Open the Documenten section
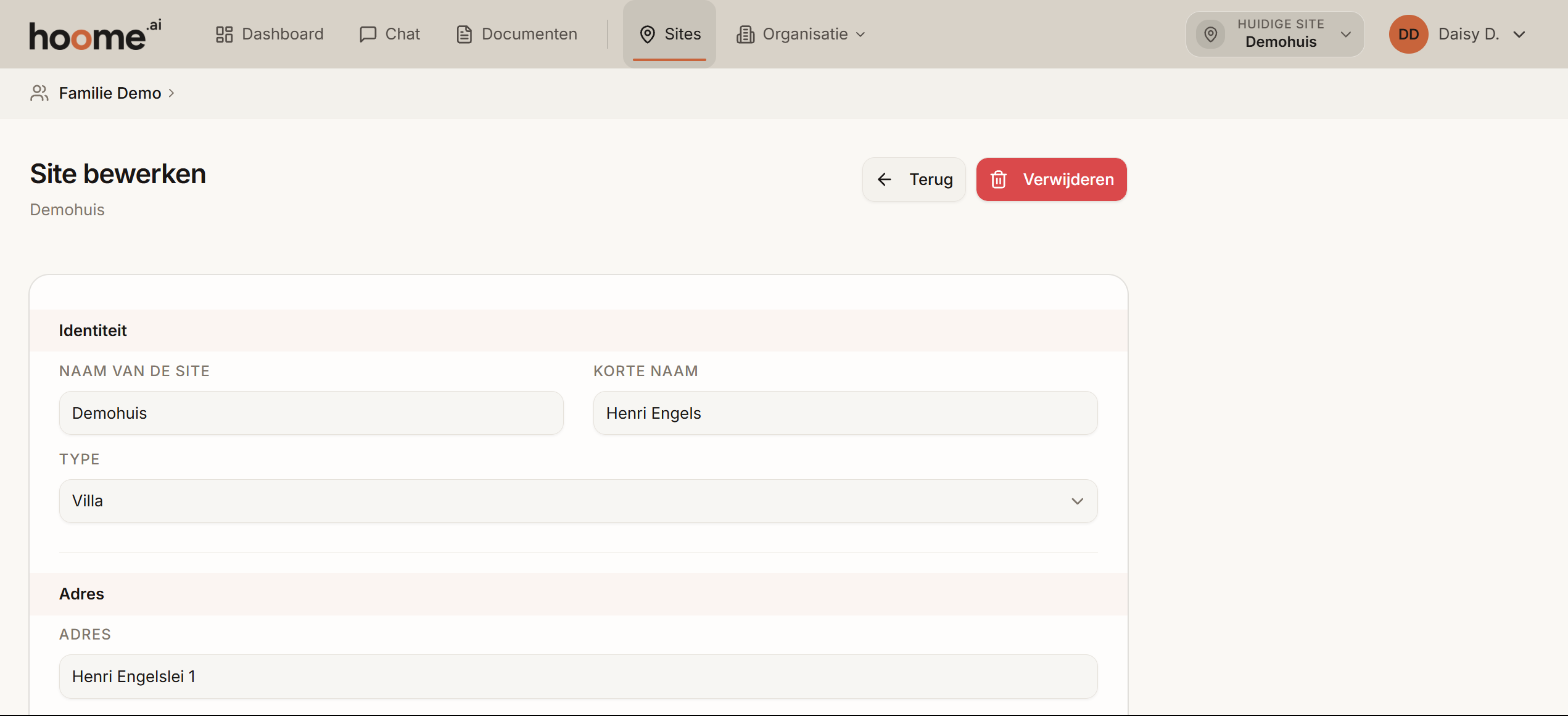1568x716 pixels. pyautogui.click(x=517, y=34)
